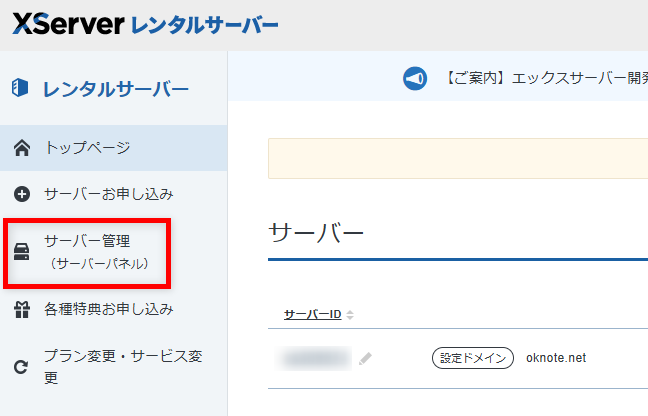Click the home icon beside トップページ

pos(21,149)
